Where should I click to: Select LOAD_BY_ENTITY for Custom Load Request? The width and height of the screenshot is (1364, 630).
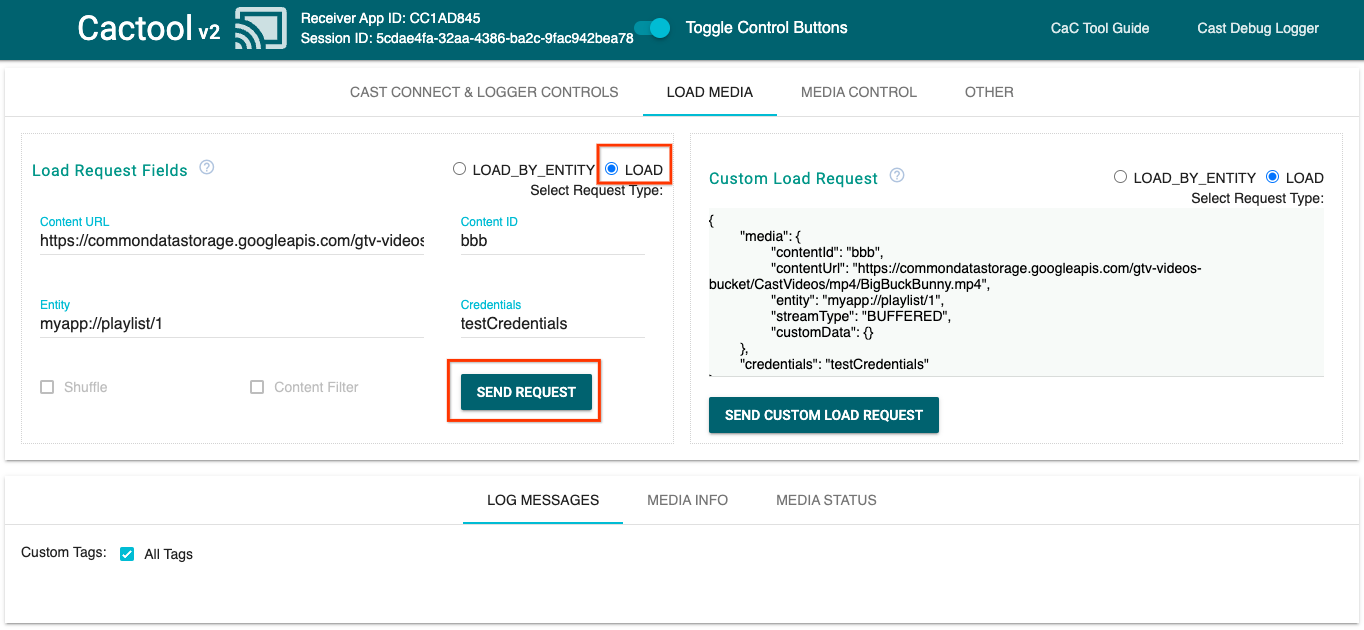1121,177
